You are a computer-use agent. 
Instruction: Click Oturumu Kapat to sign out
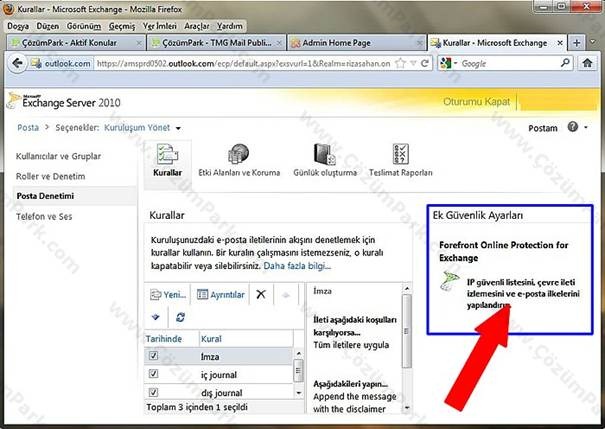point(477,101)
